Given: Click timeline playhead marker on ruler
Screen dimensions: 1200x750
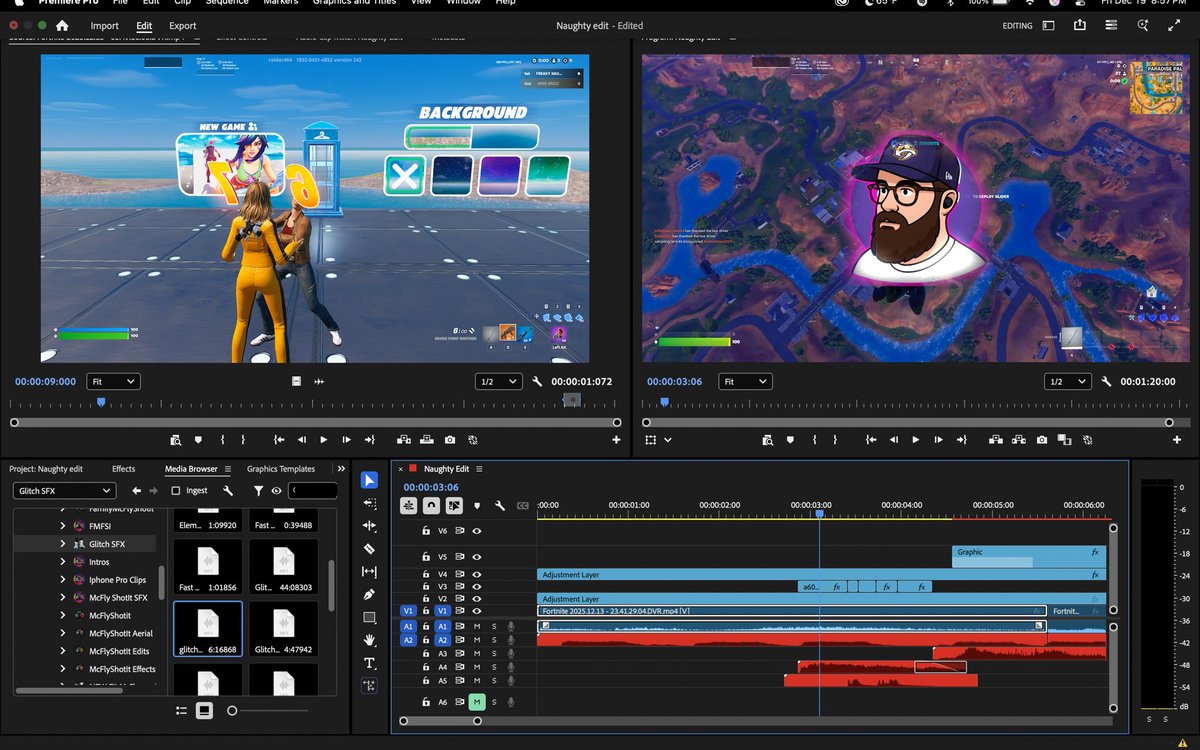Looking at the screenshot, I should click(x=819, y=513).
